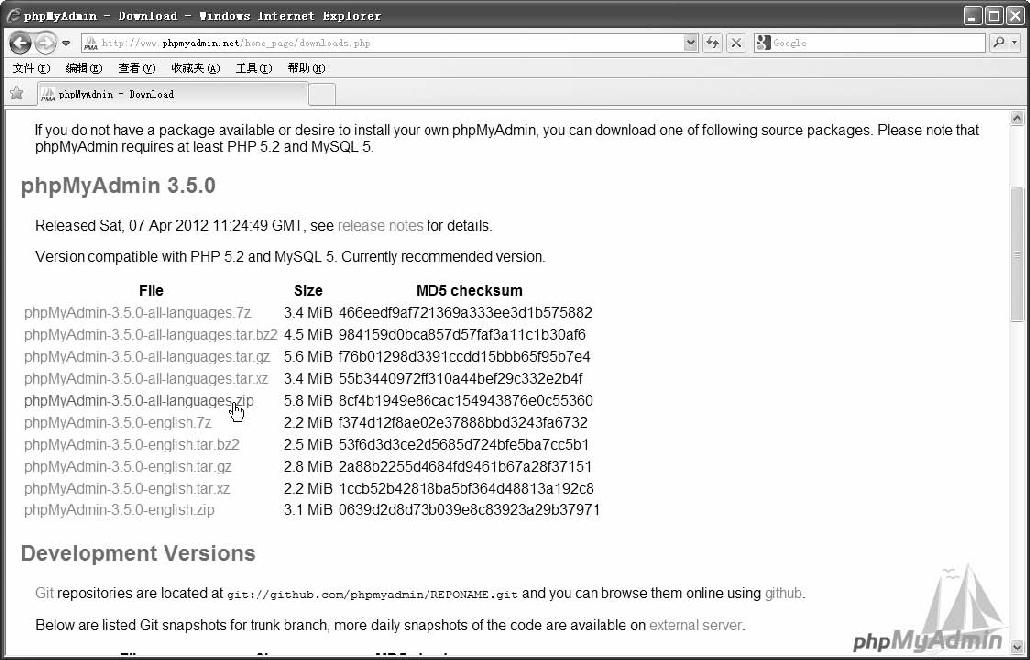Close the Internet Explorer window
Image resolution: width=1030 pixels, height=660 pixels.
point(1014,16)
